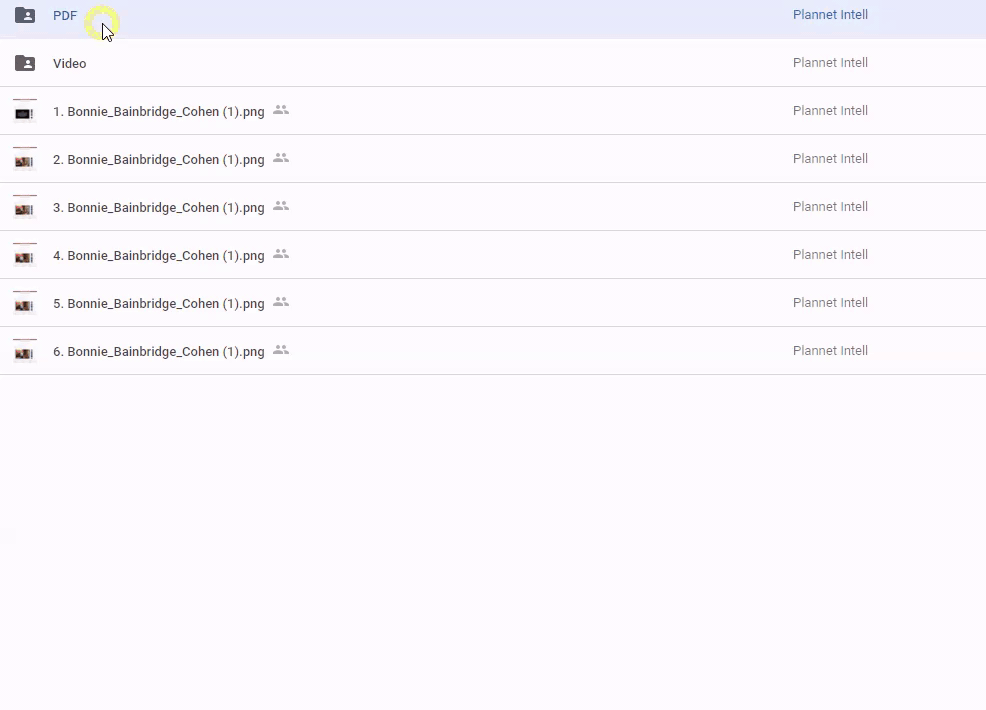Select file name 2. Bonnie_Bainbridge_Cohen (1).png
This screenshot has width=986, height=710.
[x=158, y=160]
